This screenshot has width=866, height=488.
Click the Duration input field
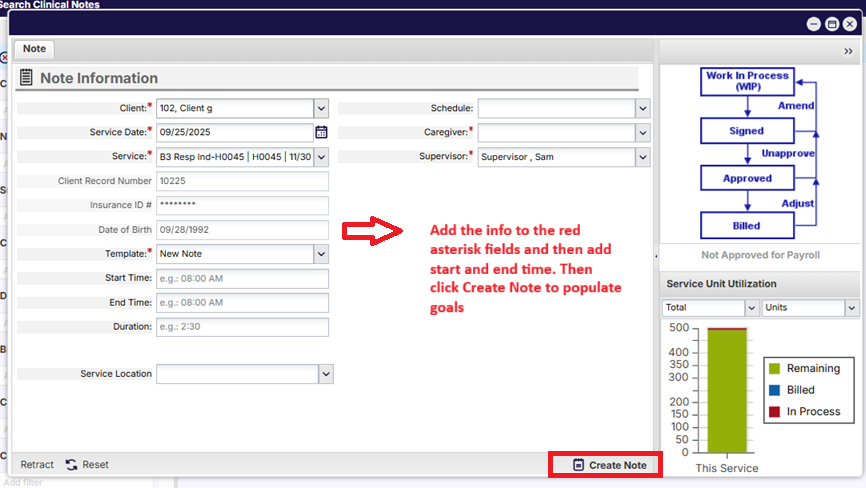tap(242, 327)
